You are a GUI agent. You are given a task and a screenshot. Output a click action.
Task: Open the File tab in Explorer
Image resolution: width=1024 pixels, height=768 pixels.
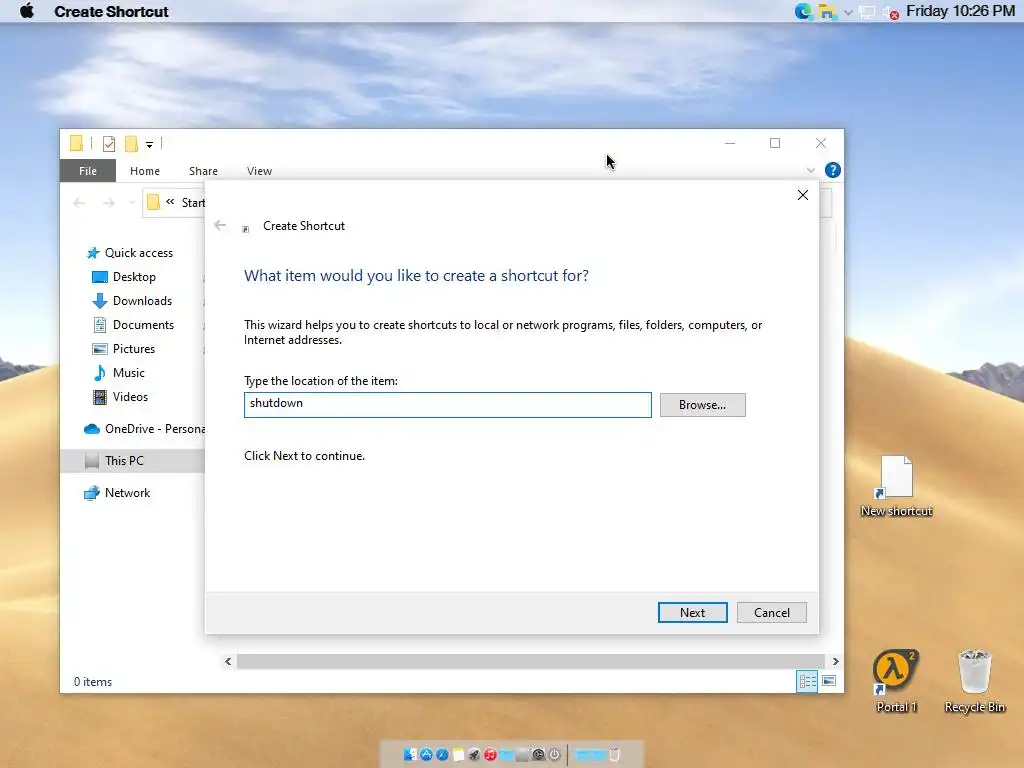[x=88, y=171]
